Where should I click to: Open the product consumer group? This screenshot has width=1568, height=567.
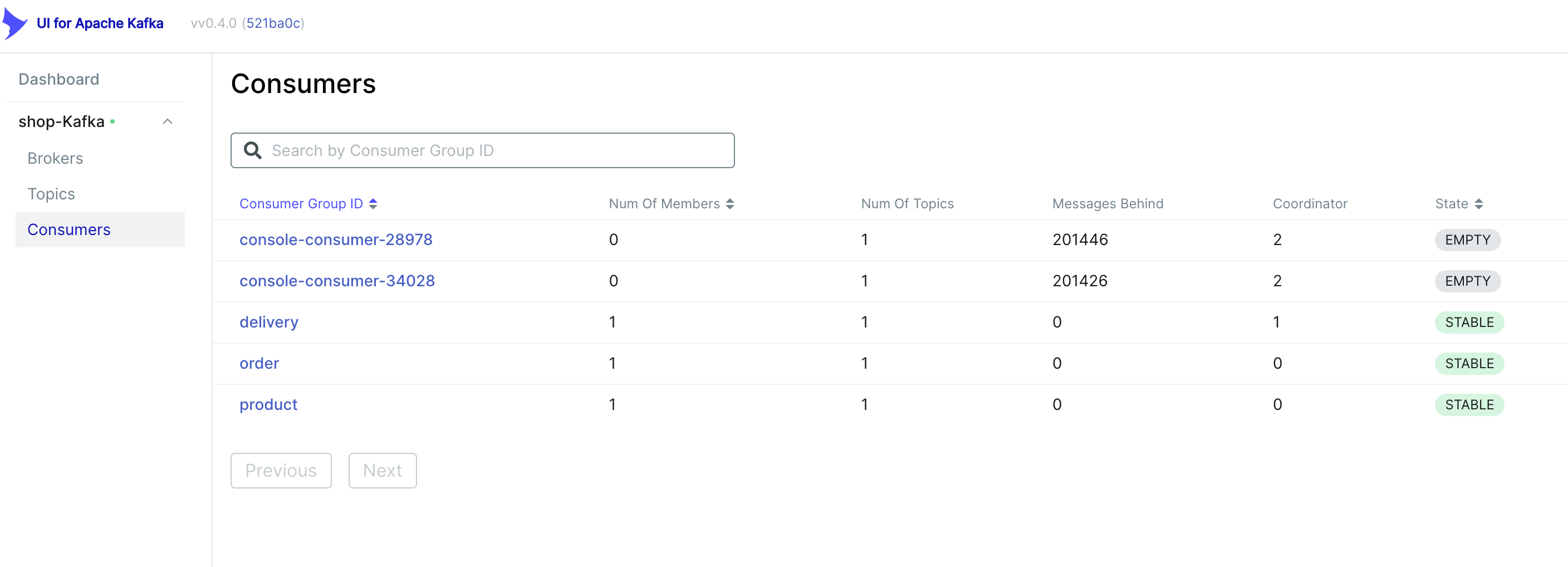268,405
